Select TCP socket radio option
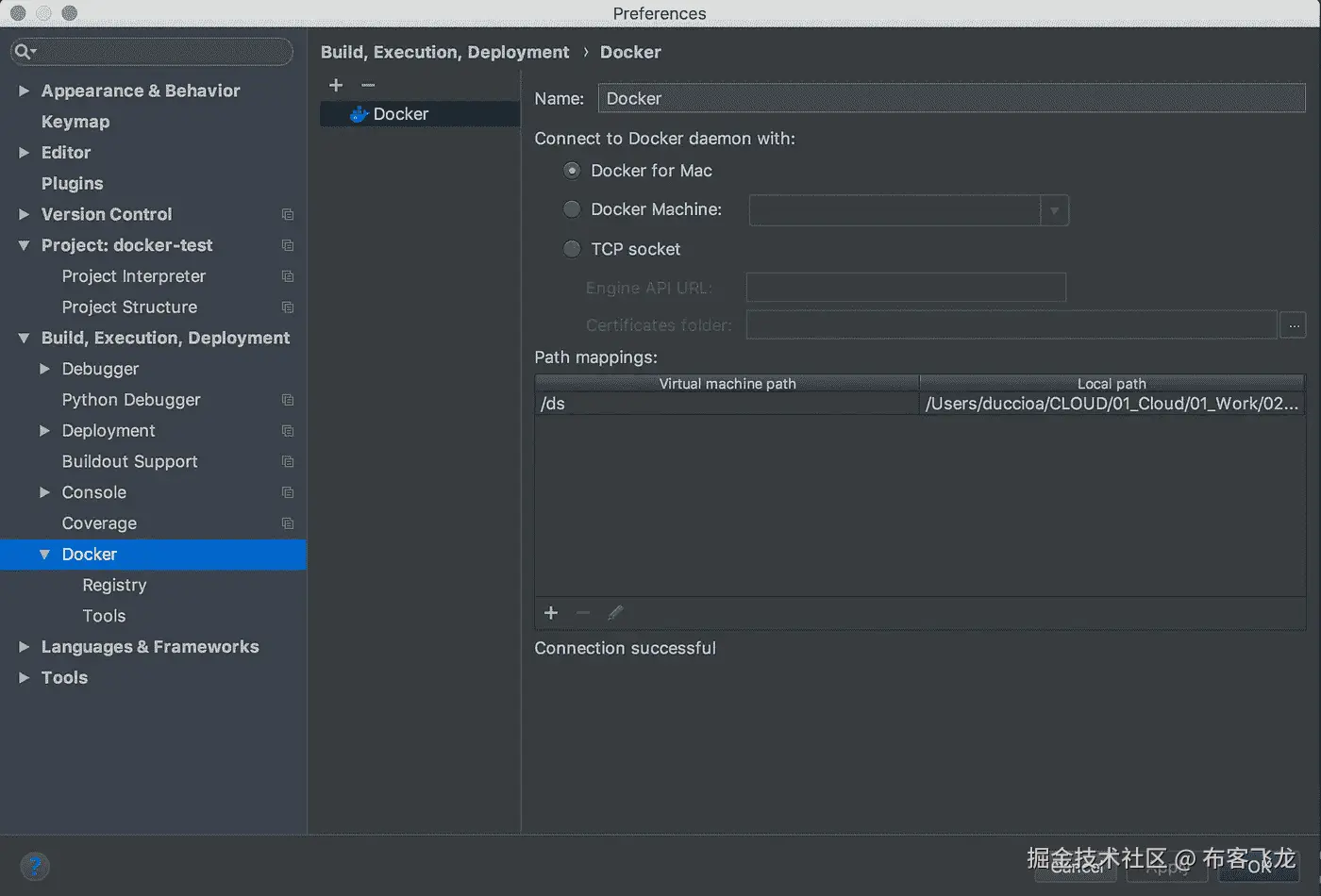Viewport: 1321px width, 896px height. pyautogui.click(x=572, y=249)
